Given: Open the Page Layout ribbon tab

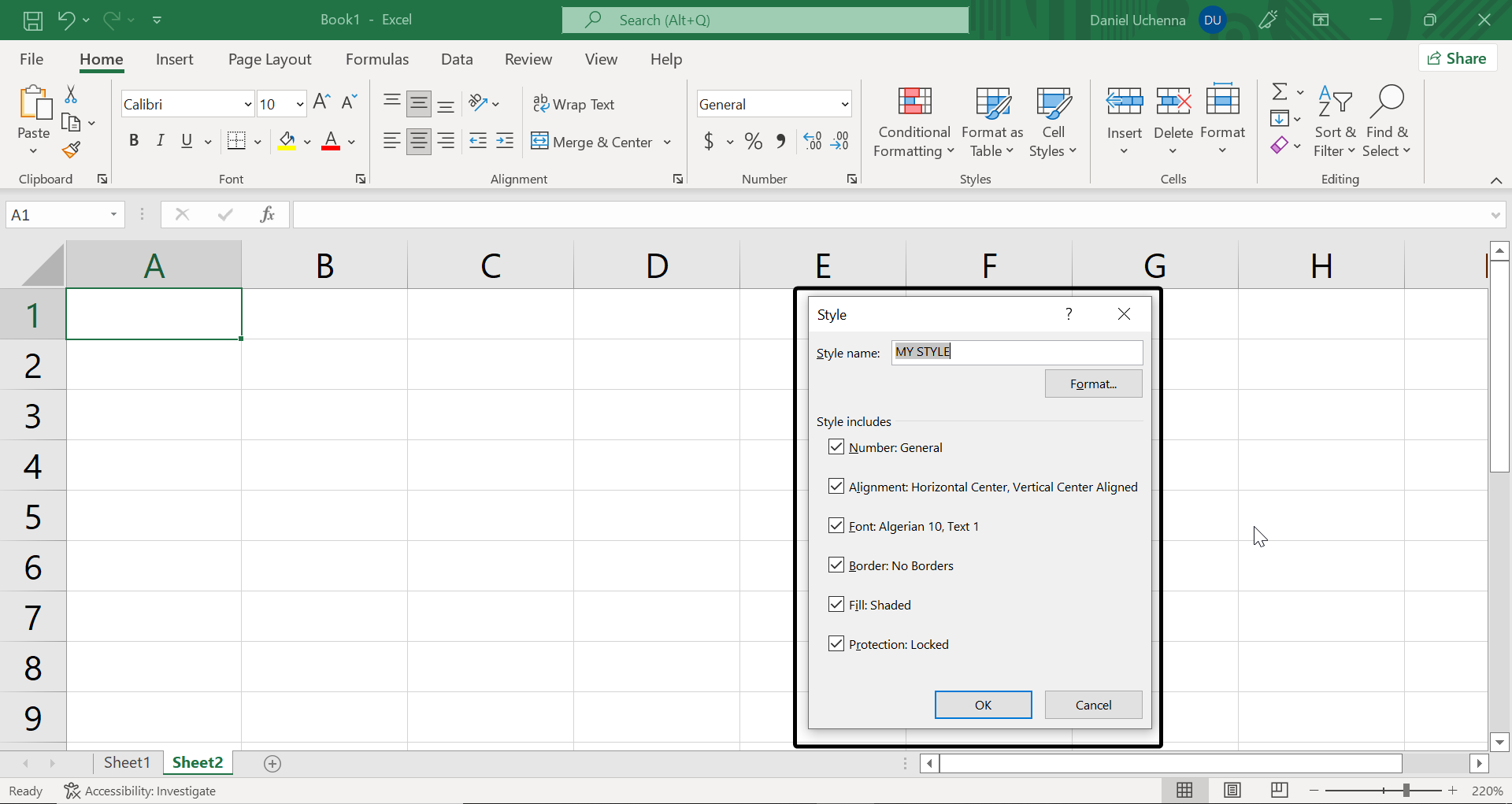Looking at the screenshot, I should click(x=269, y=59).
